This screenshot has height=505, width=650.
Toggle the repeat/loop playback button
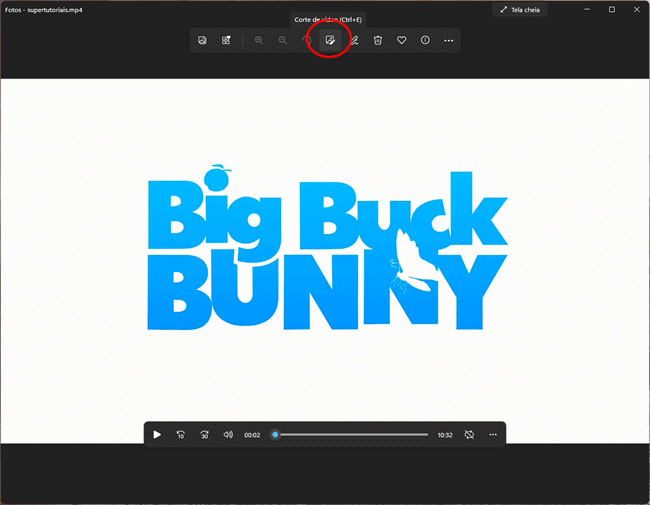tap(469, 435)
